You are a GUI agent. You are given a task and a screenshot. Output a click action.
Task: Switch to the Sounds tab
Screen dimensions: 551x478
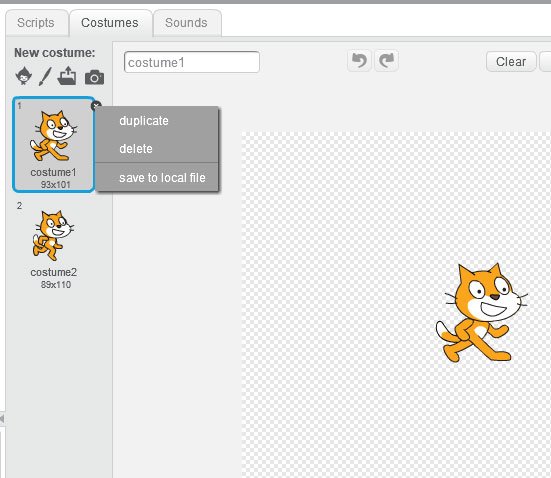tap(187, 23)
